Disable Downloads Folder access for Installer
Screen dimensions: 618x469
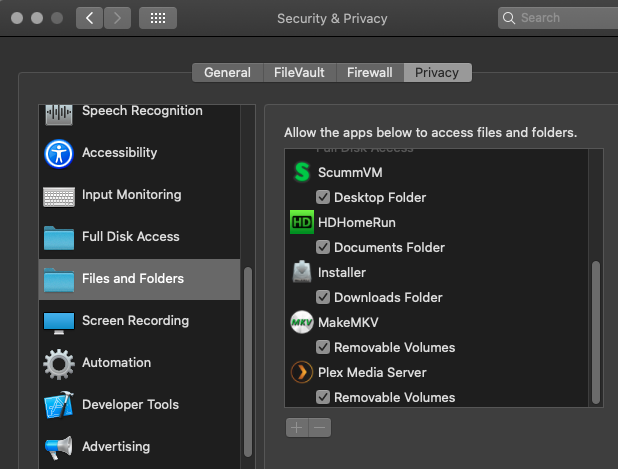click(324, 297)
